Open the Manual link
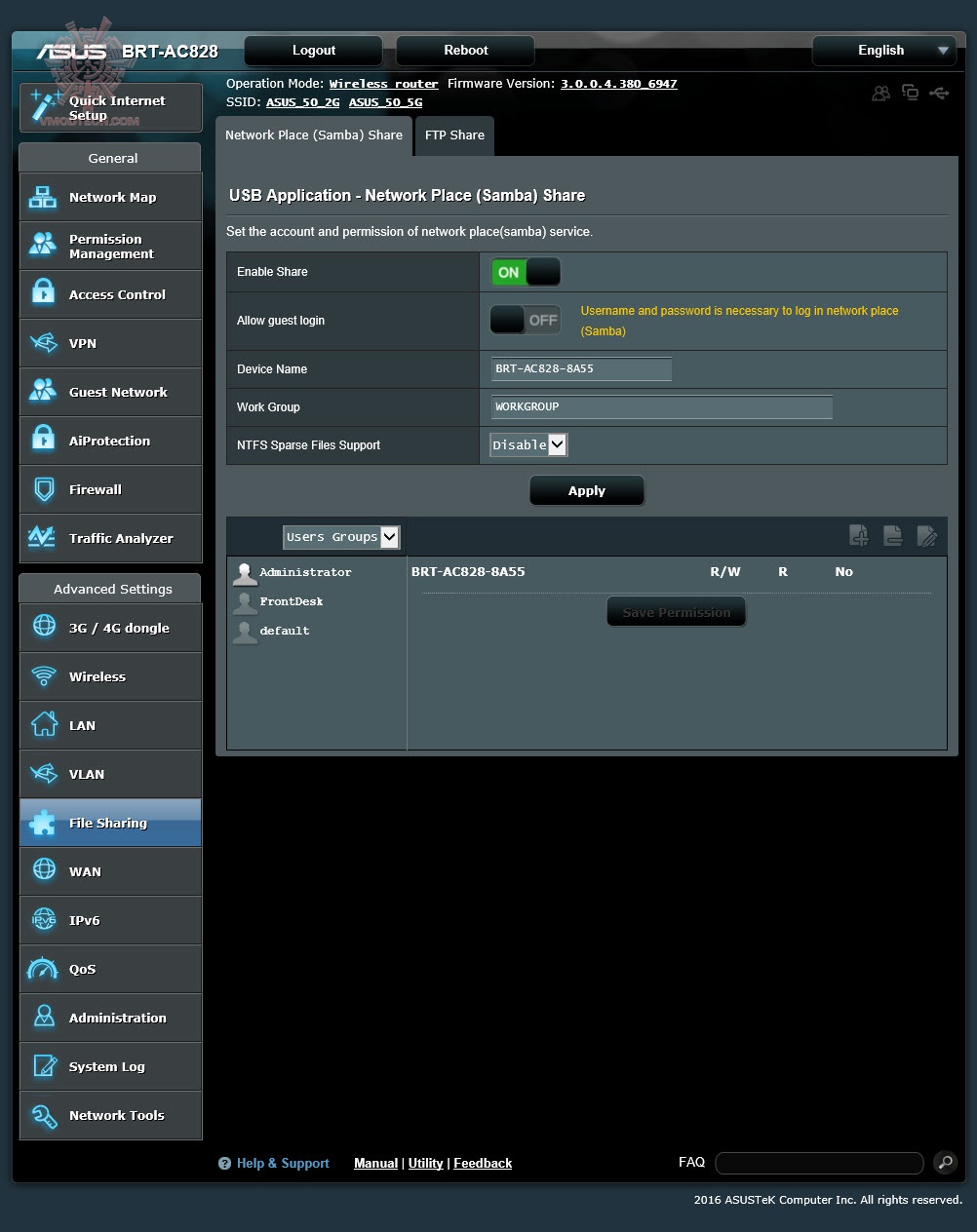Viewport: 977px width, 1232px height. 375,1163
